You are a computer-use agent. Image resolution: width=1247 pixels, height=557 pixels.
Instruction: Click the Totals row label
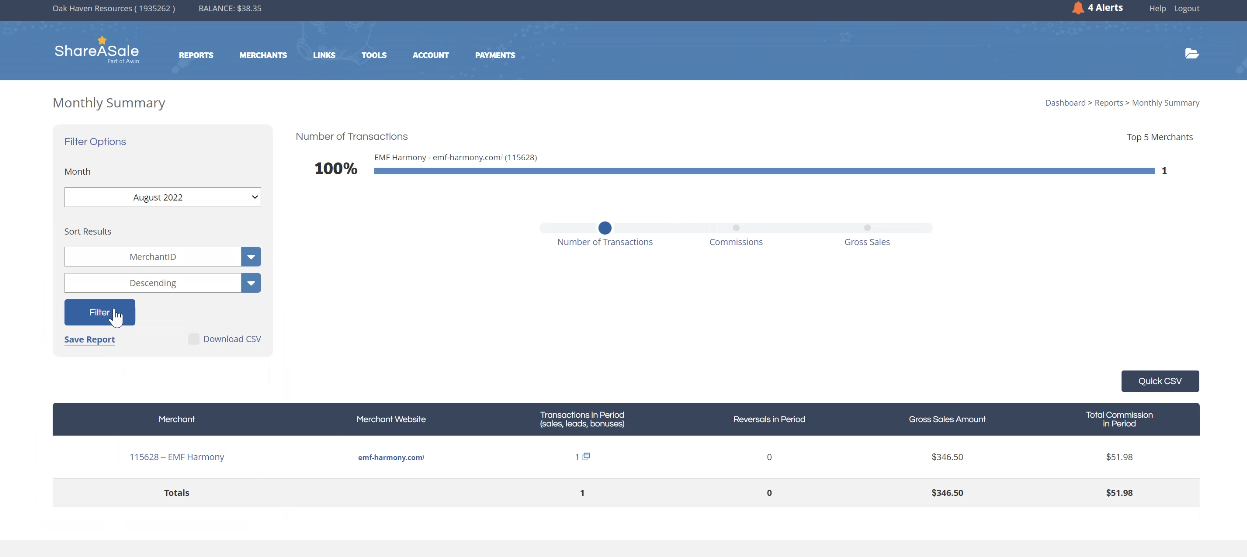[x=176, y=493]
